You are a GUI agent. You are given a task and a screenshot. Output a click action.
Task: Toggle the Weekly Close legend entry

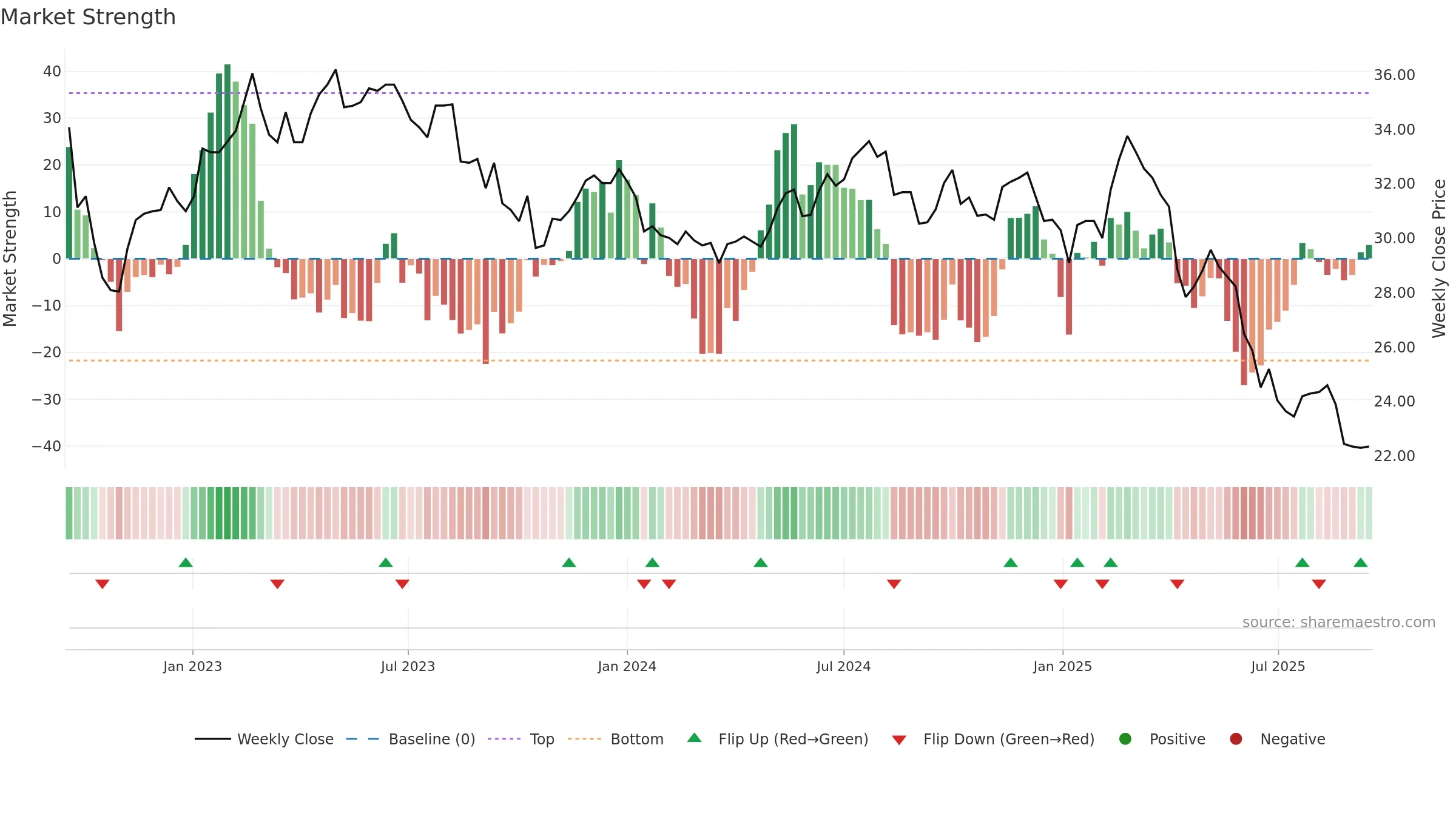tap(264, 739)
